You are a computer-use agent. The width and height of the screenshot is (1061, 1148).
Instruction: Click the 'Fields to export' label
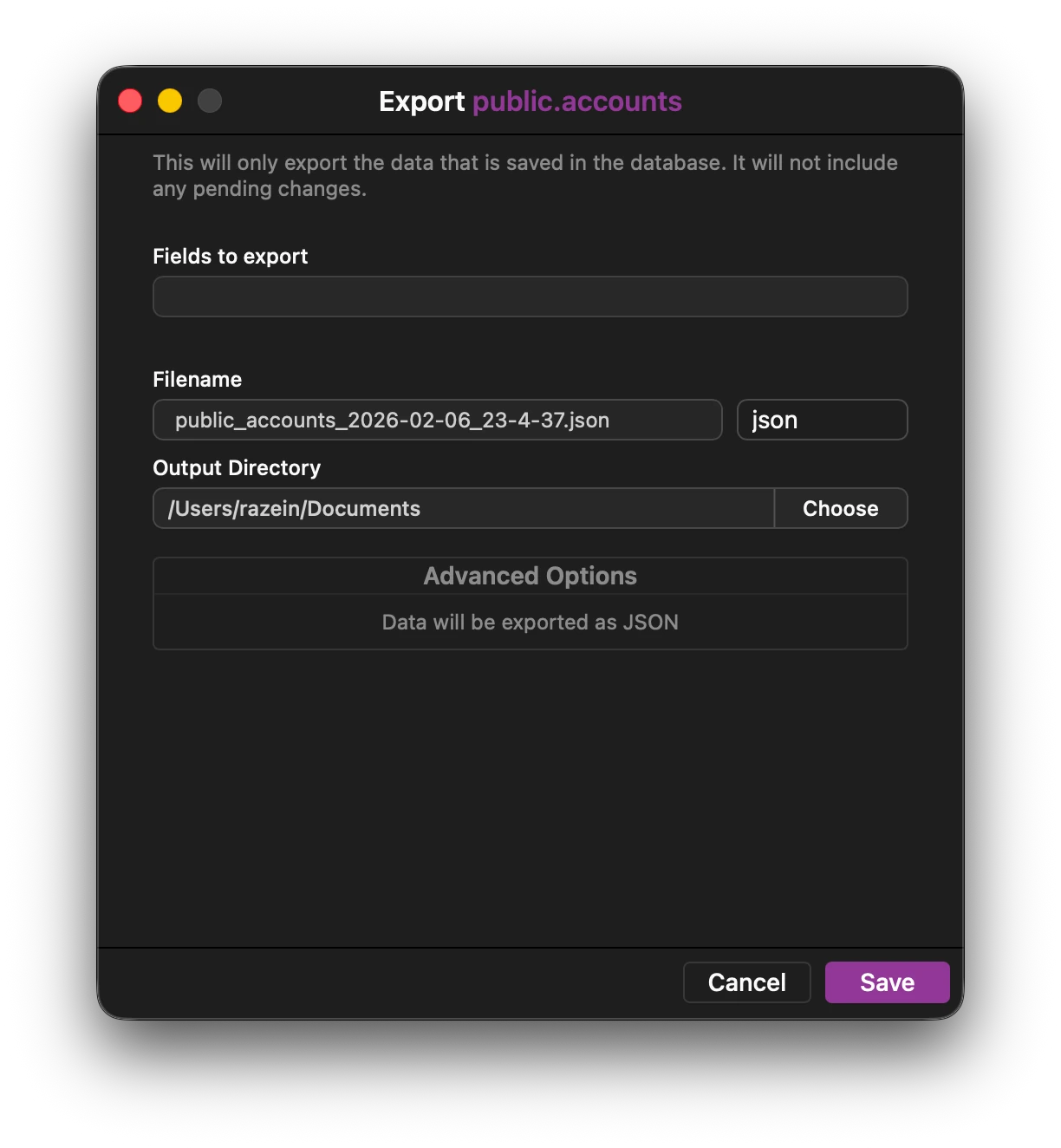[x=230, y=257]
